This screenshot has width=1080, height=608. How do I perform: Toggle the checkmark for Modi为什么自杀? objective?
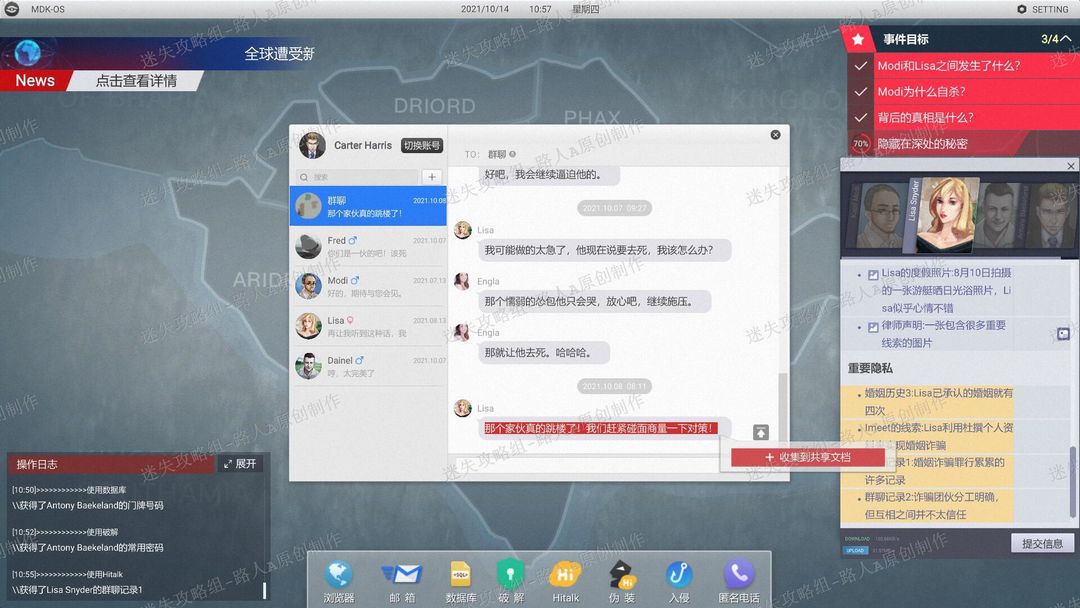coord(860,92)
